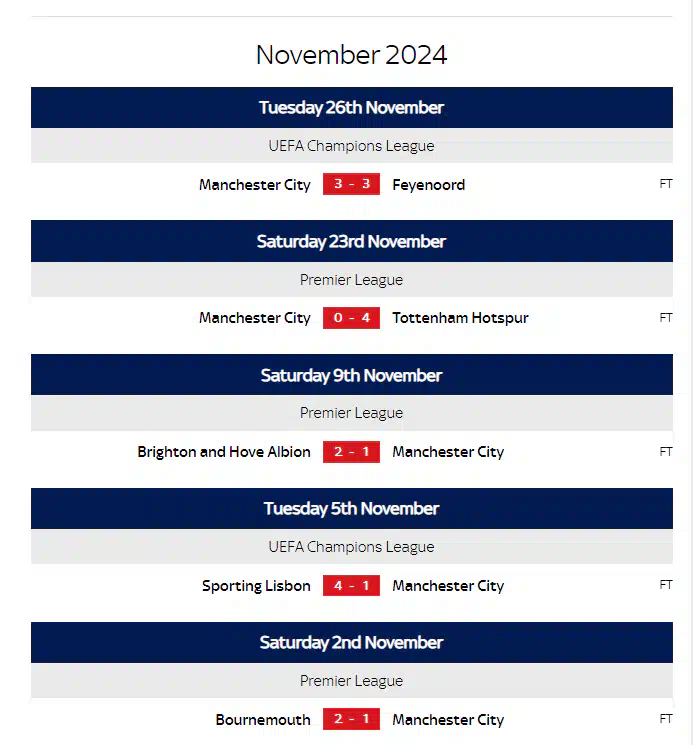Click the Tottenham Hotspur team name

coord(460,318)
